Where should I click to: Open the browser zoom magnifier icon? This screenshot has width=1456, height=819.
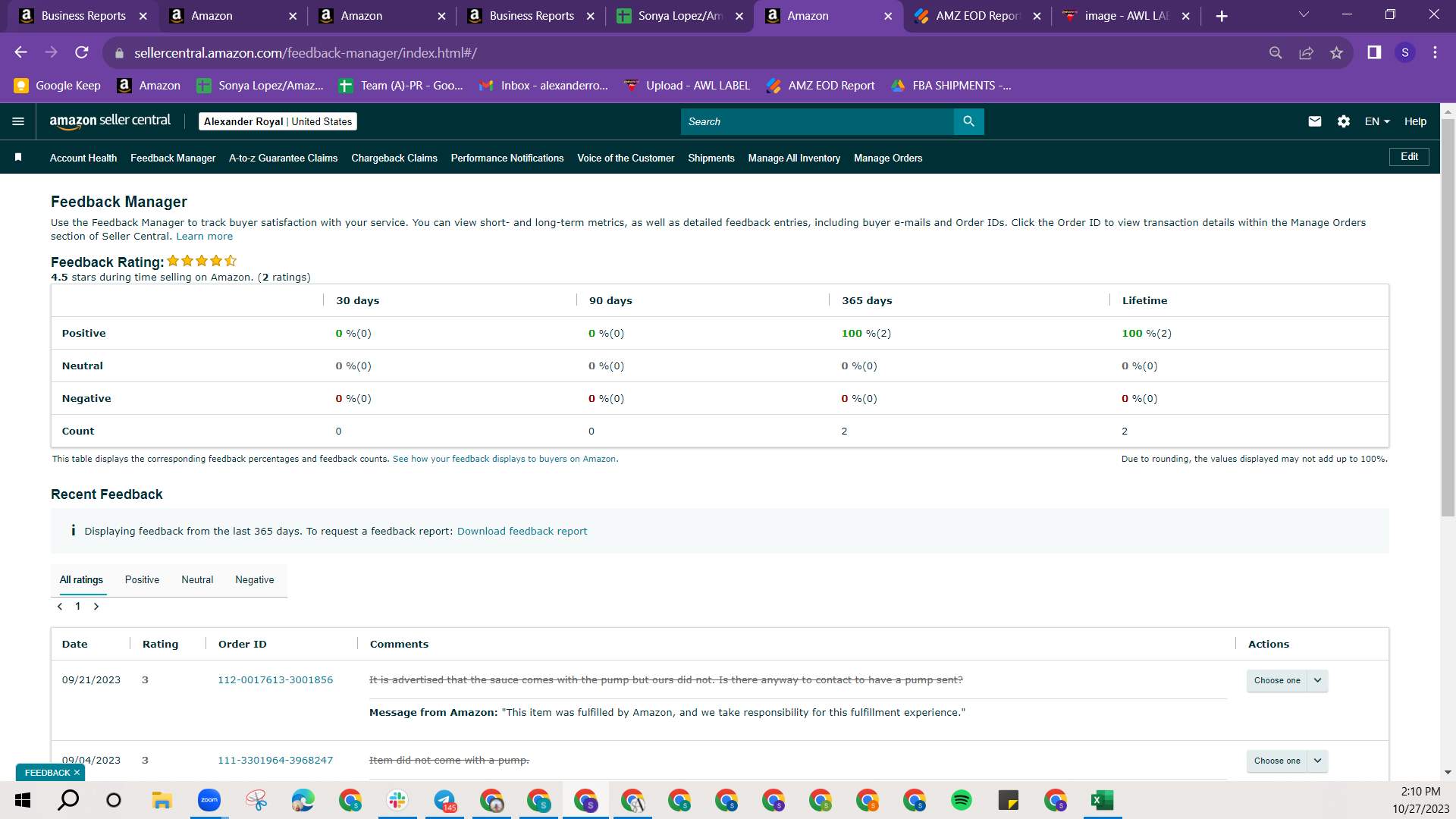[1276, 52]
